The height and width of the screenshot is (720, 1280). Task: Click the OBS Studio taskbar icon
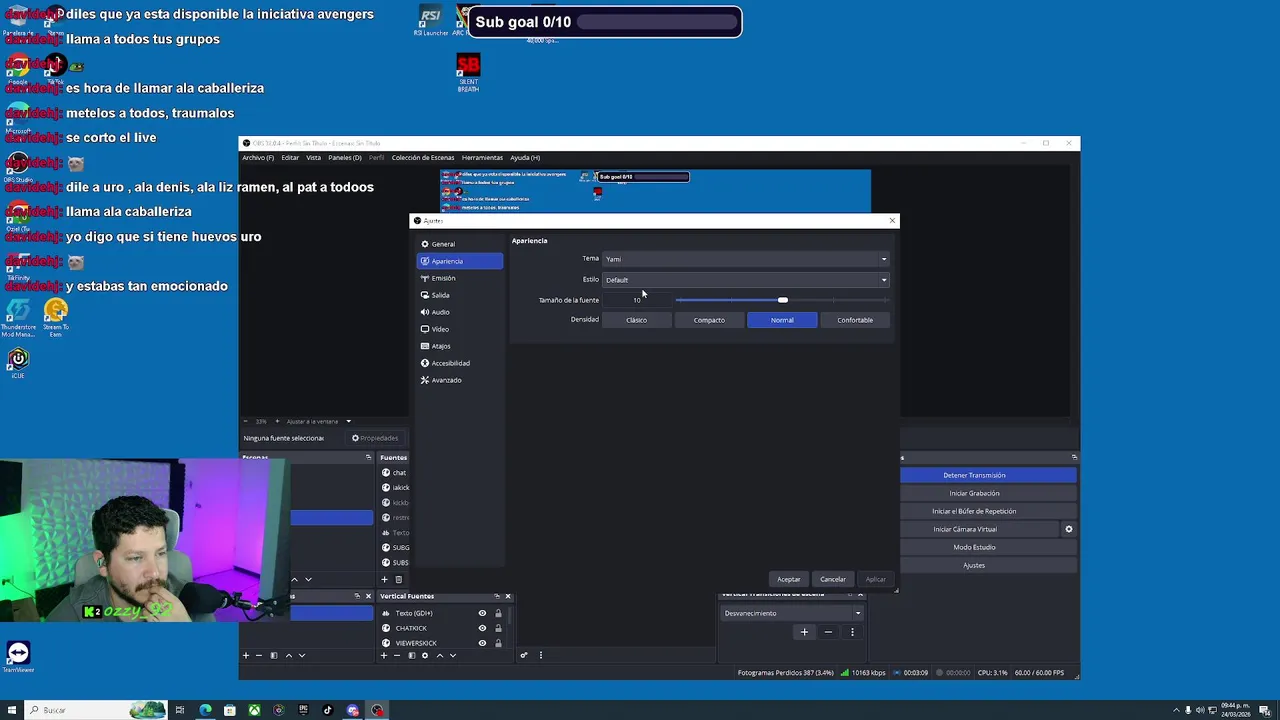[377, 710]
